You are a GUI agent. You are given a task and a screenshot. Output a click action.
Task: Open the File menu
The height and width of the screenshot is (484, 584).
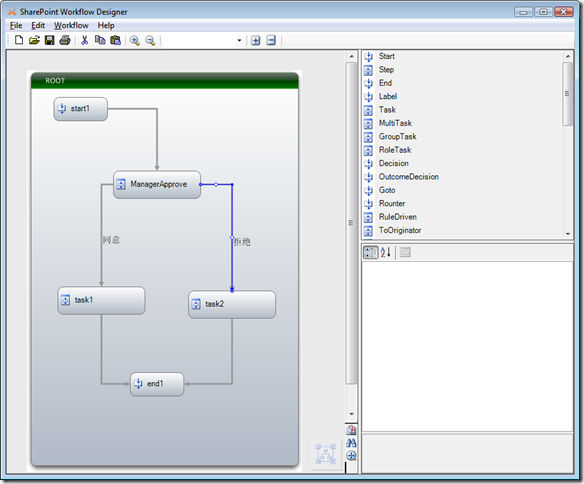pyautogui.click(x=16, y=25)
